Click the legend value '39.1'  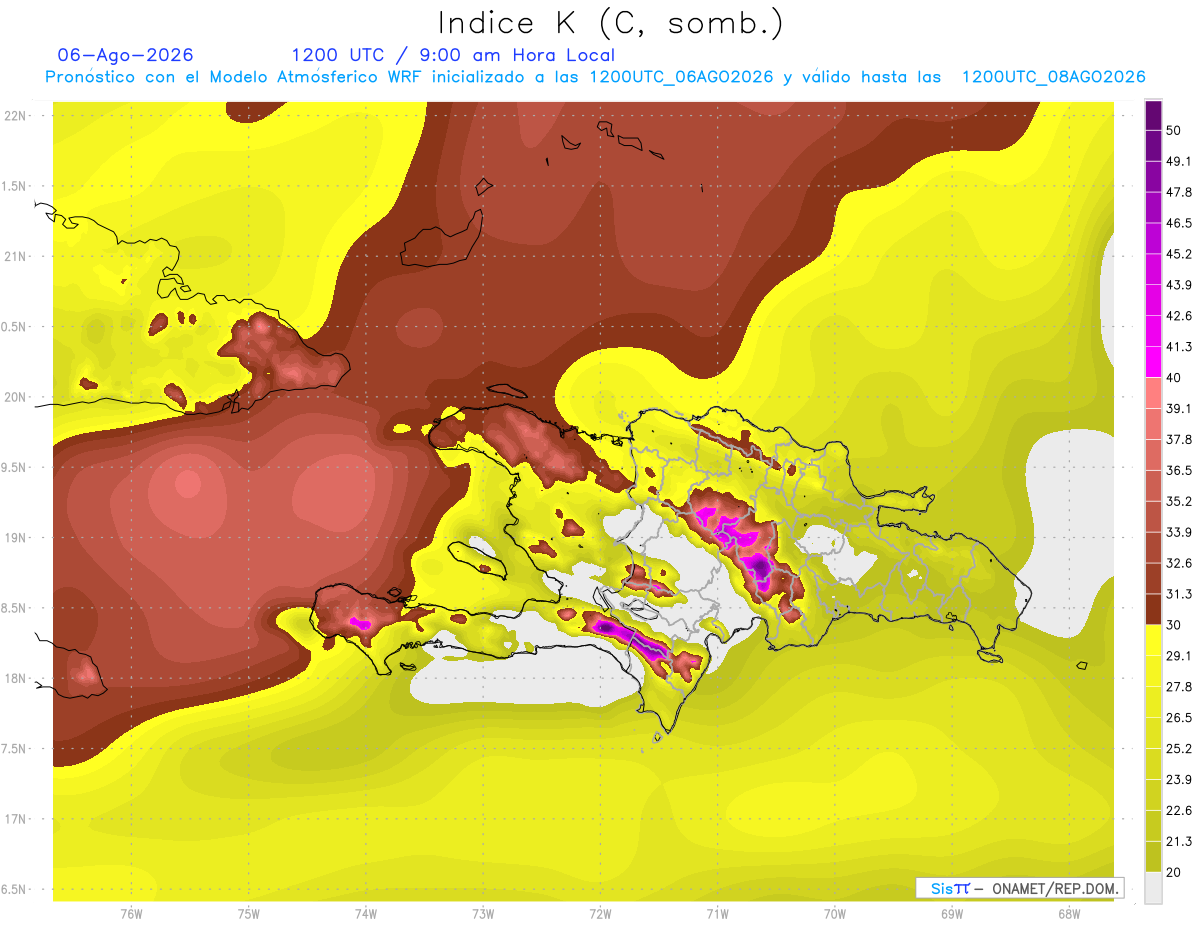[1179, 409]
